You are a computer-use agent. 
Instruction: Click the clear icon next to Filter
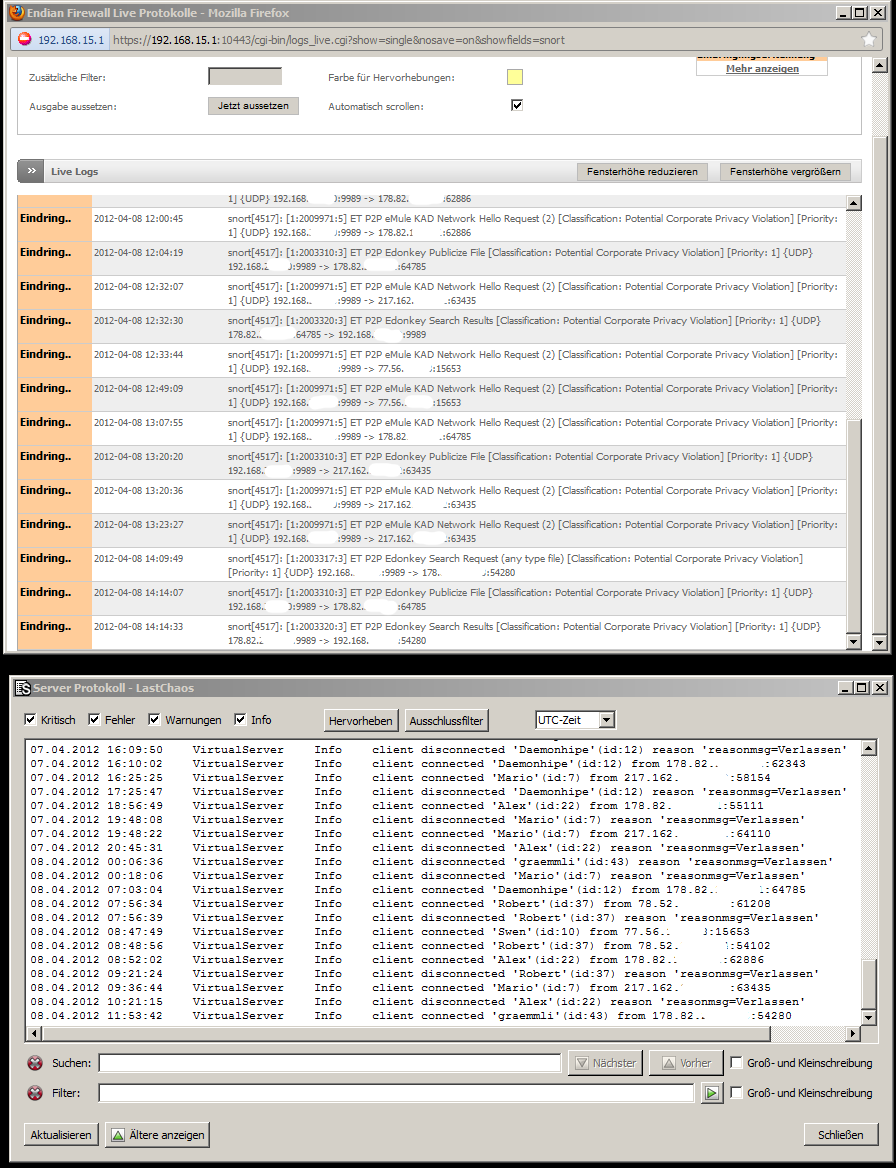36,1094
